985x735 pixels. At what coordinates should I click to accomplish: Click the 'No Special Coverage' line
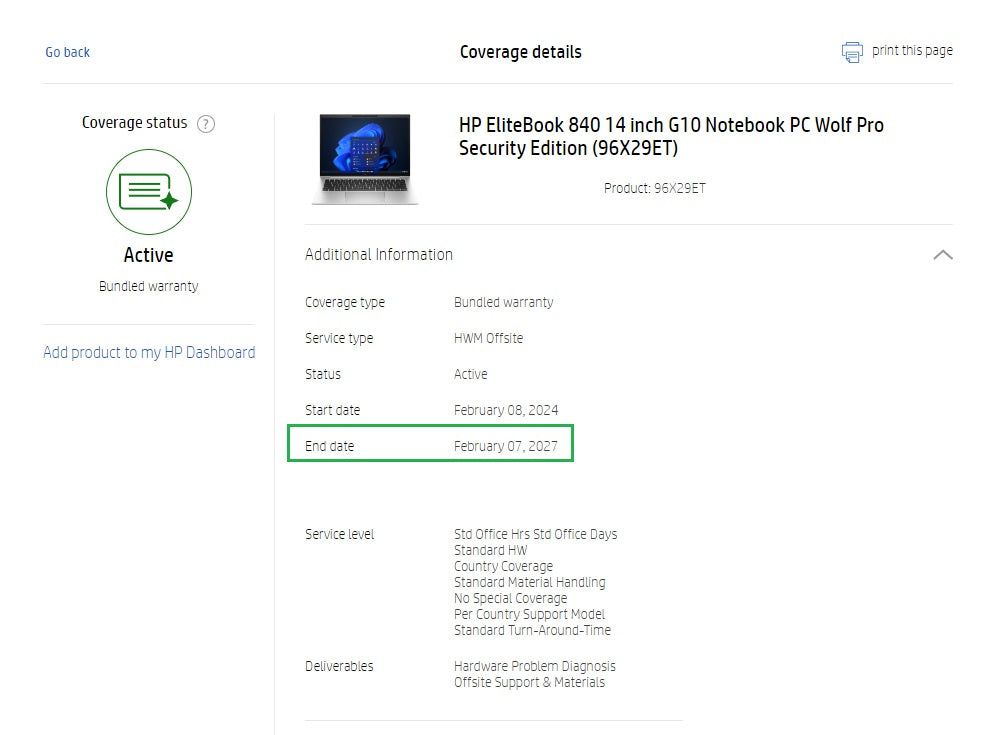click(x=511, y=598)
